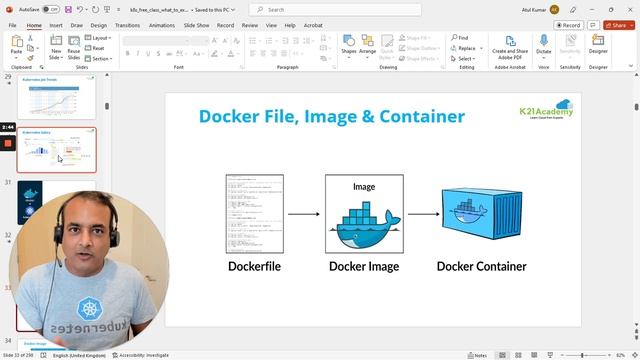640x360 pixels.
Task: Open the File menu
Action: (x=13, y=25)
